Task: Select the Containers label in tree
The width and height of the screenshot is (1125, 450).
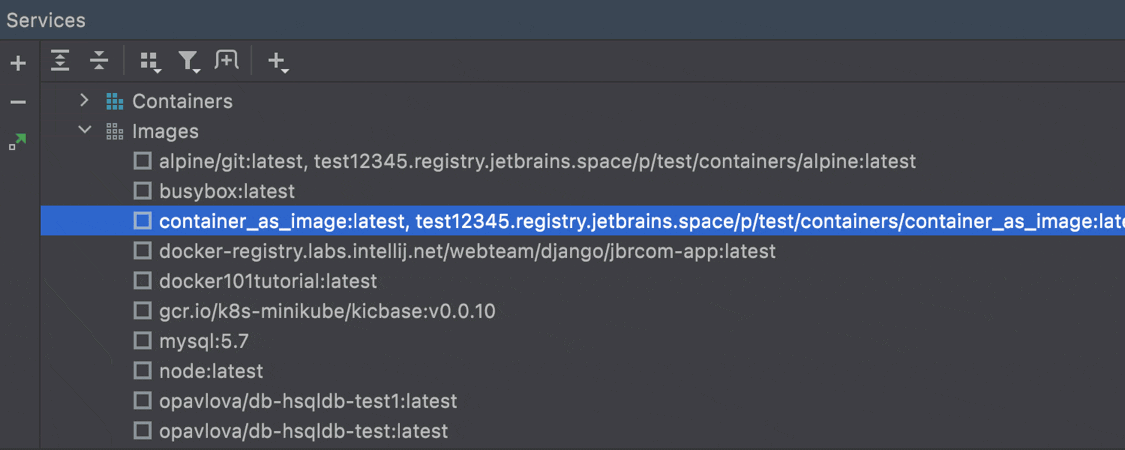Action: click(x=182, y=101)
